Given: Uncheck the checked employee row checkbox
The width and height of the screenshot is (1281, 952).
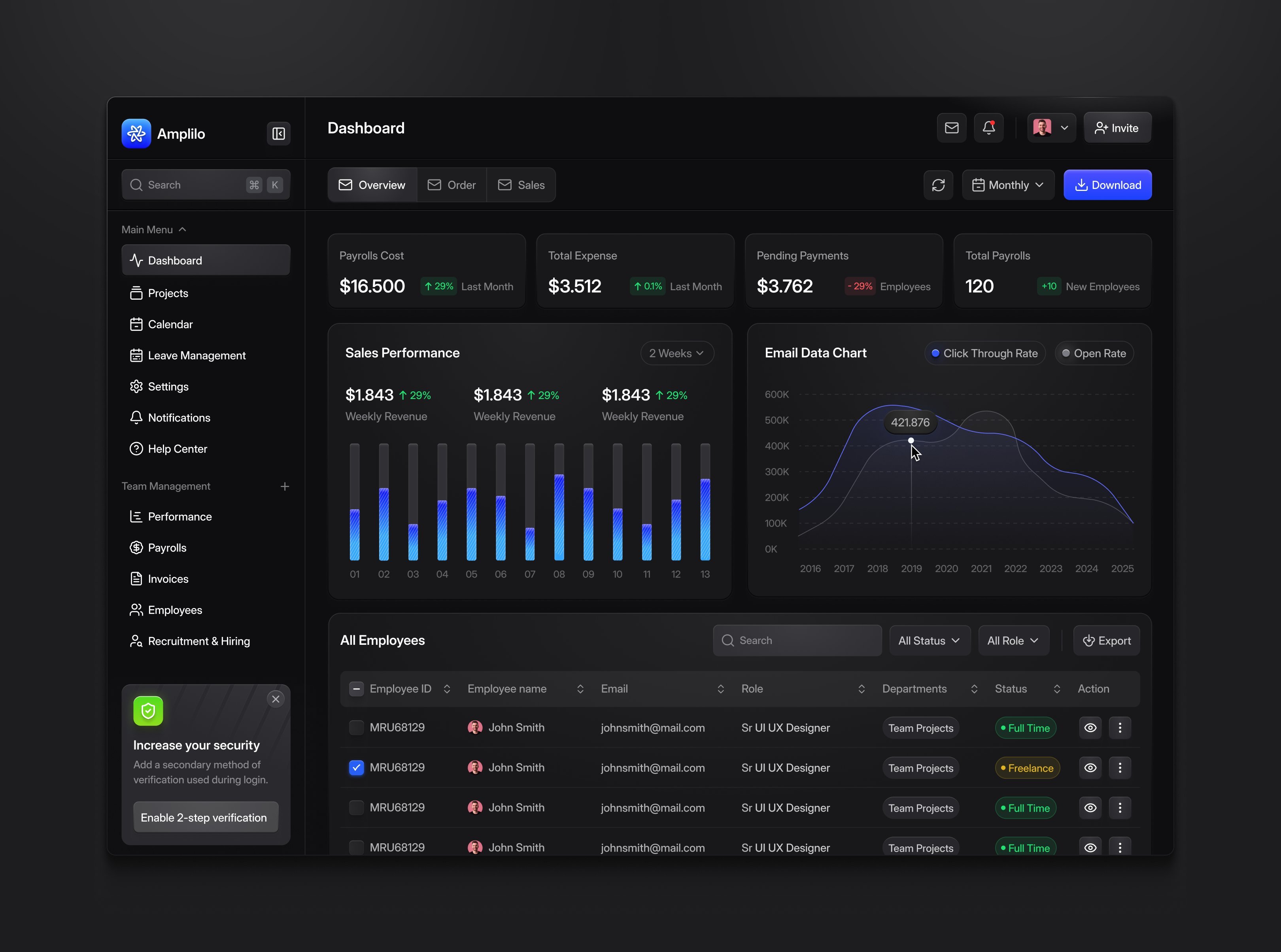Looking at the screenshot, I should (356, 768).
